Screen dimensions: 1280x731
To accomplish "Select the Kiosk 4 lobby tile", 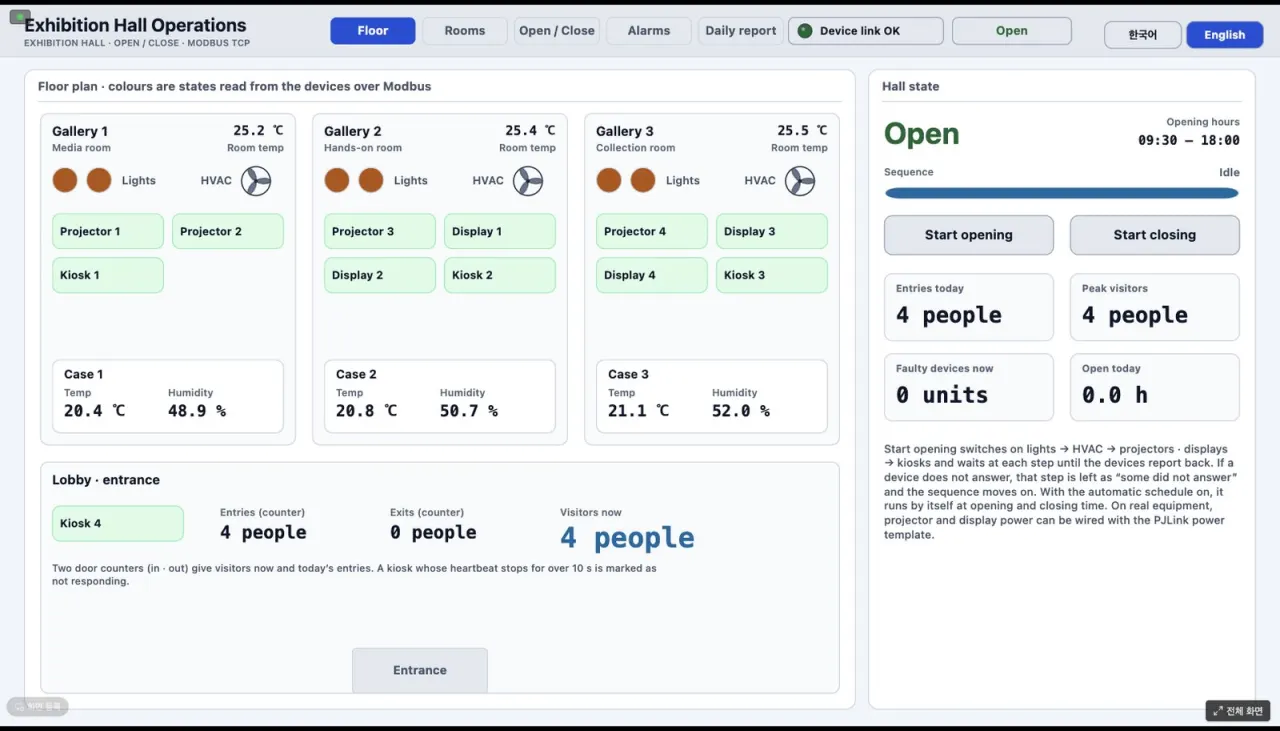I will [118, 523].
